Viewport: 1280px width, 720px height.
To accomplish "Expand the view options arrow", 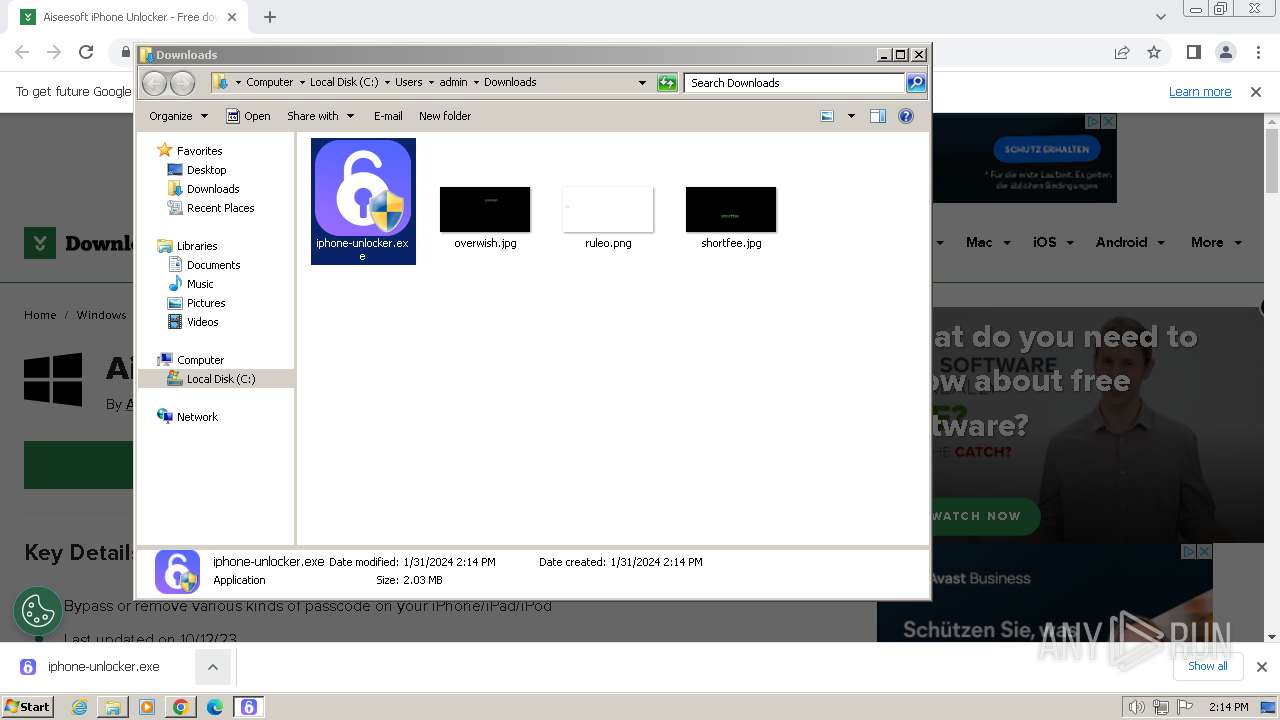I will click(x=851, y=116).
